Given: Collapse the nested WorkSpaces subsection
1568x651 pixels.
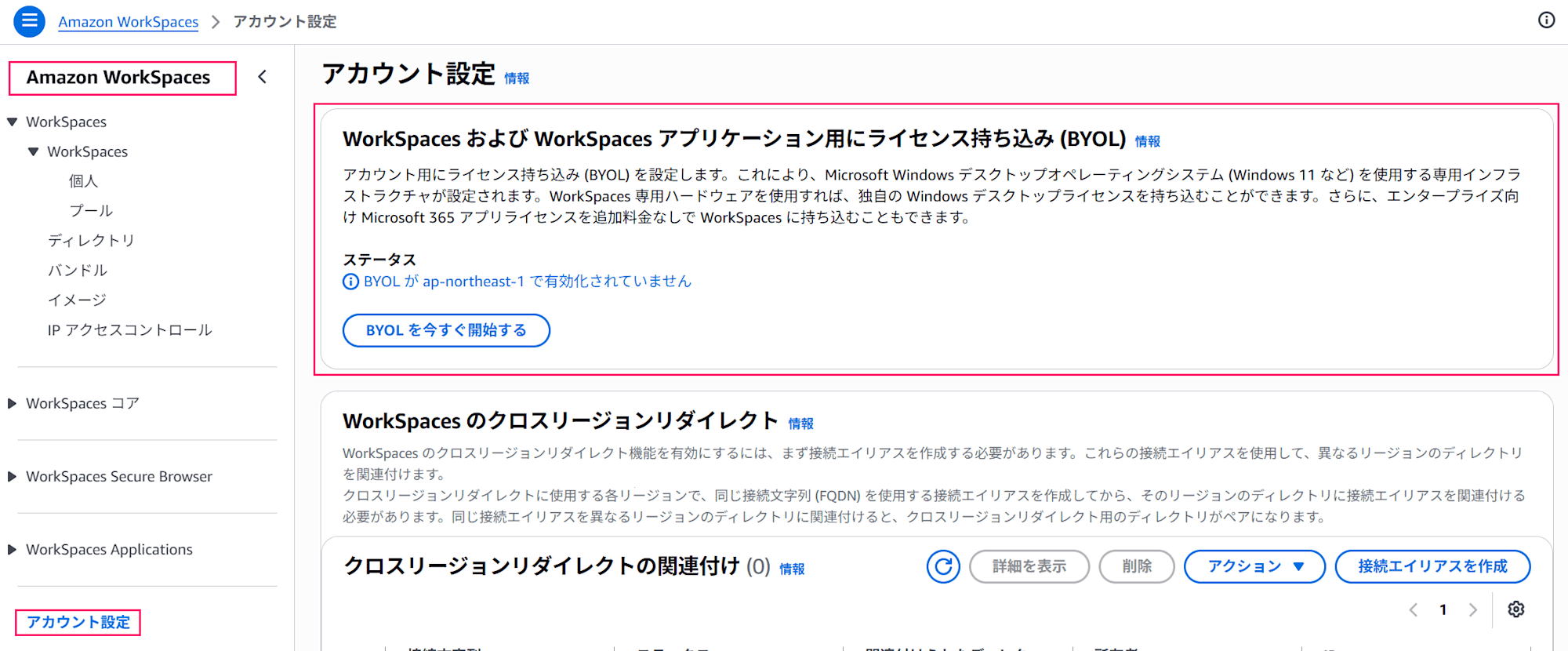Looking at the screenshot, I should click(x=33, y=152).
